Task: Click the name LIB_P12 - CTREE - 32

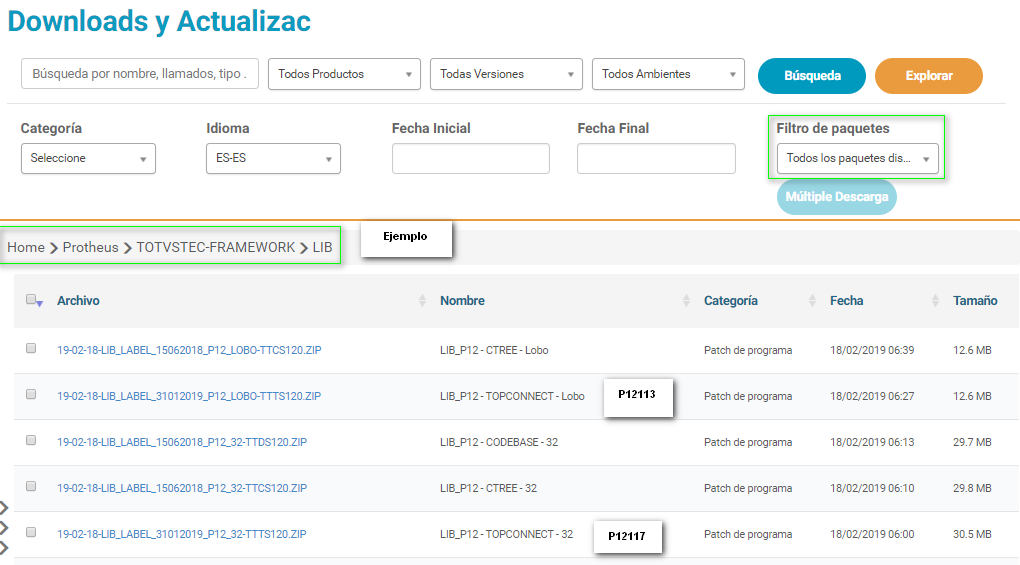Action: click(x=489, y=488)
